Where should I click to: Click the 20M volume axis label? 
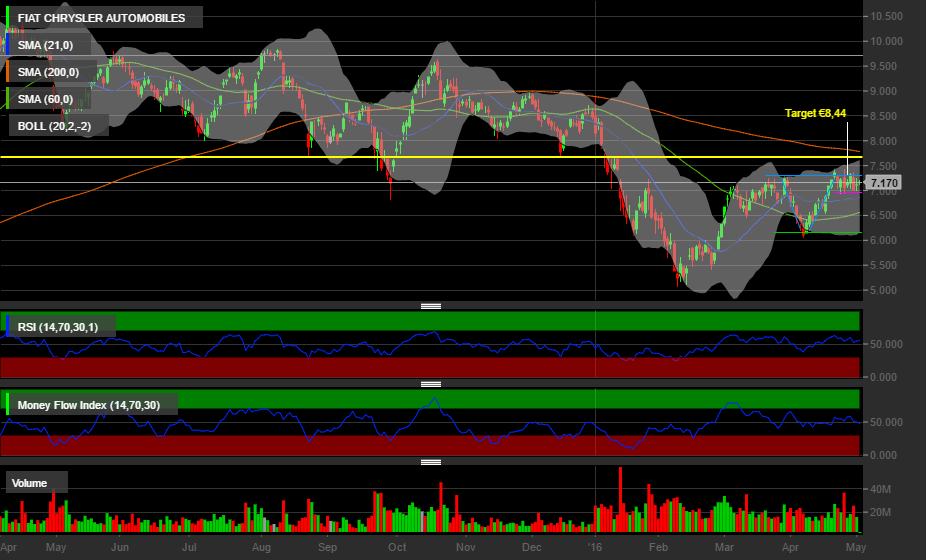(x=880, y=512)
